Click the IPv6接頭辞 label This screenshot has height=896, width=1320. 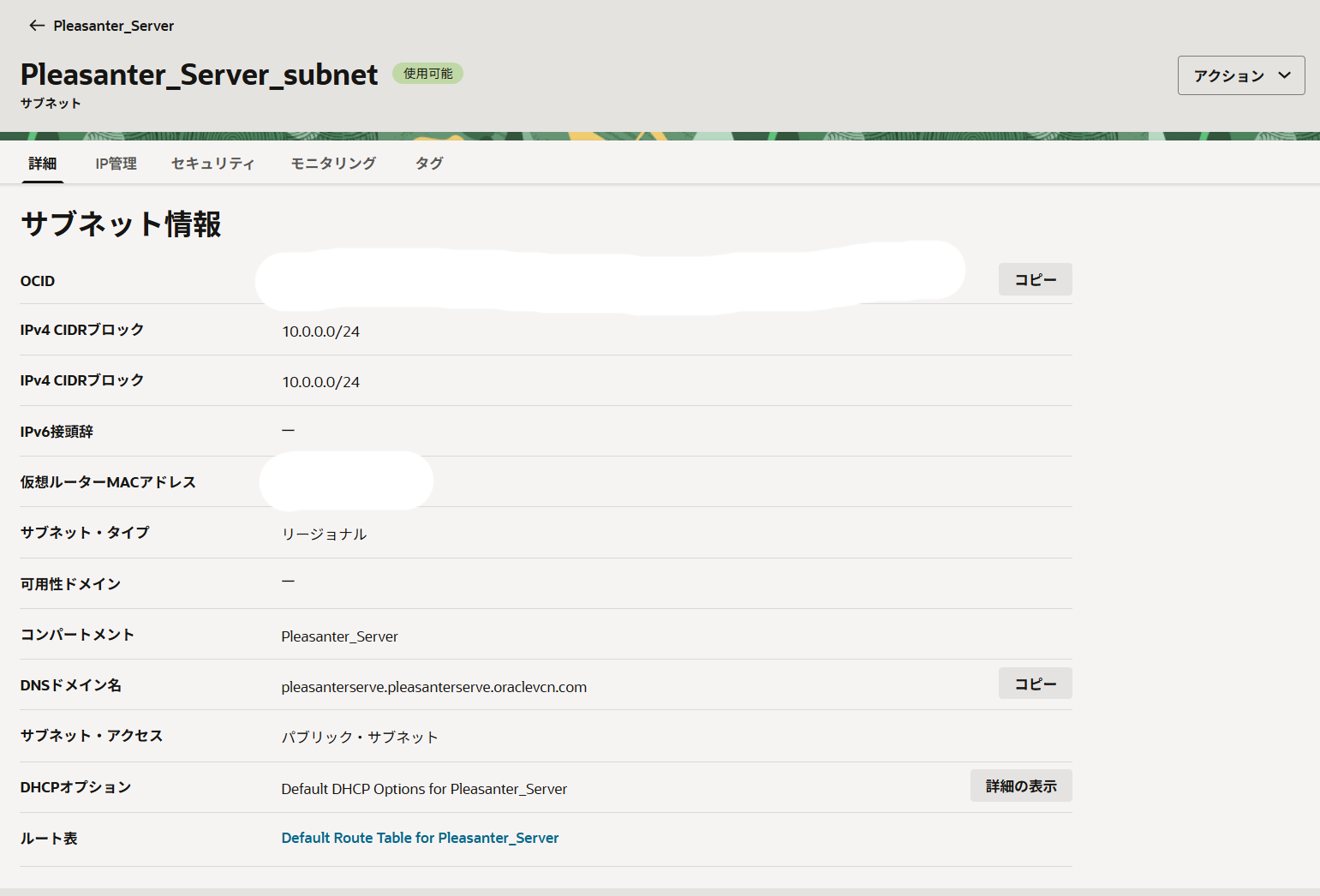57,432
